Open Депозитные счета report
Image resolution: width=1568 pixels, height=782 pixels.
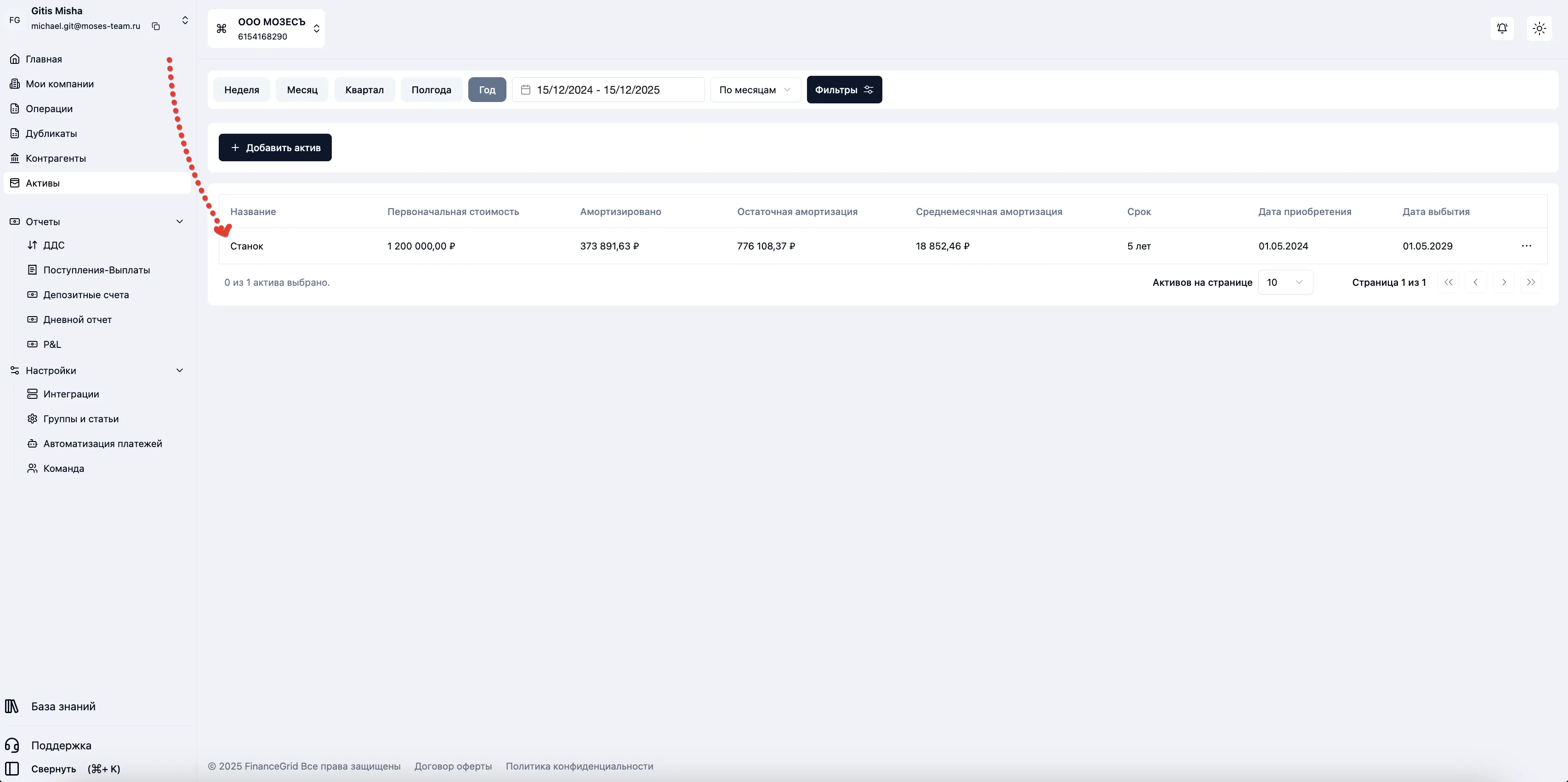(86, 295)
